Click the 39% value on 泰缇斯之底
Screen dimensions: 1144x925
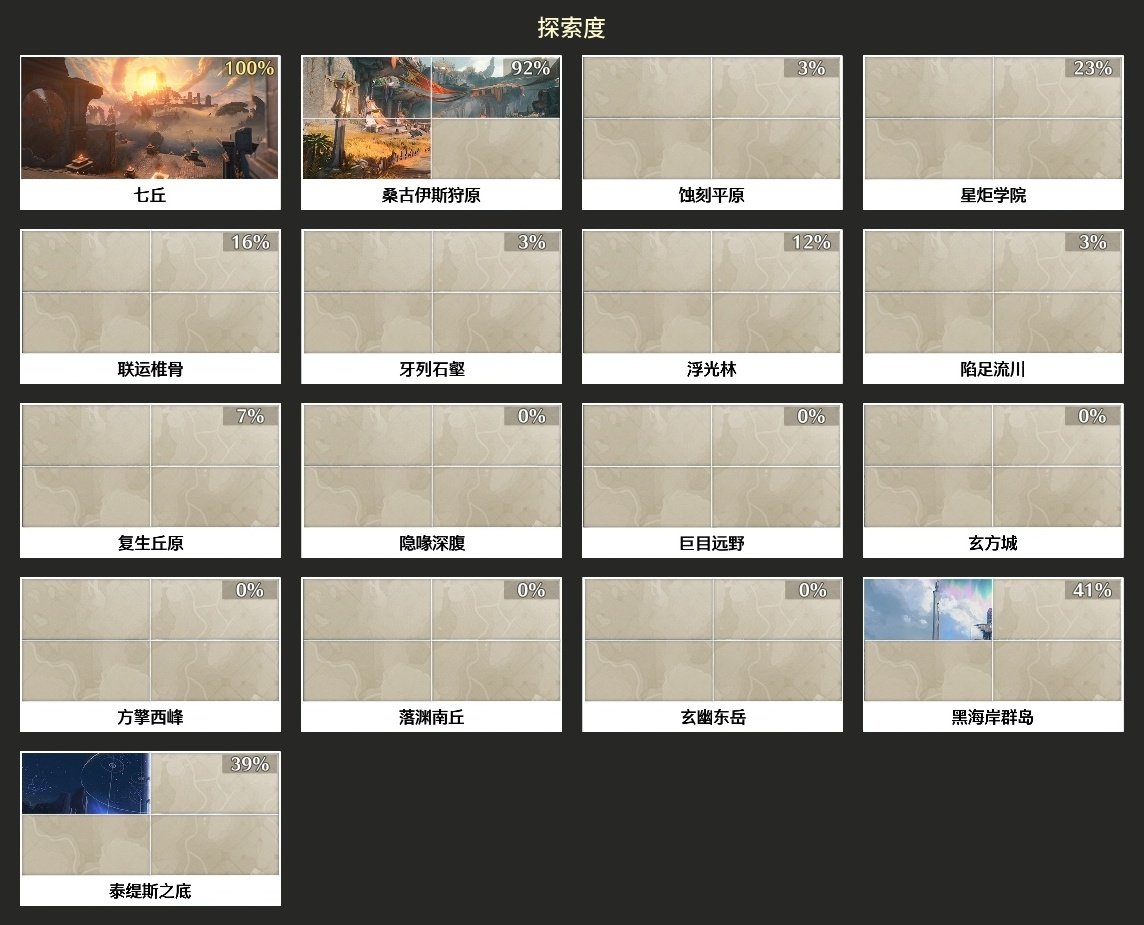point(250,764)
